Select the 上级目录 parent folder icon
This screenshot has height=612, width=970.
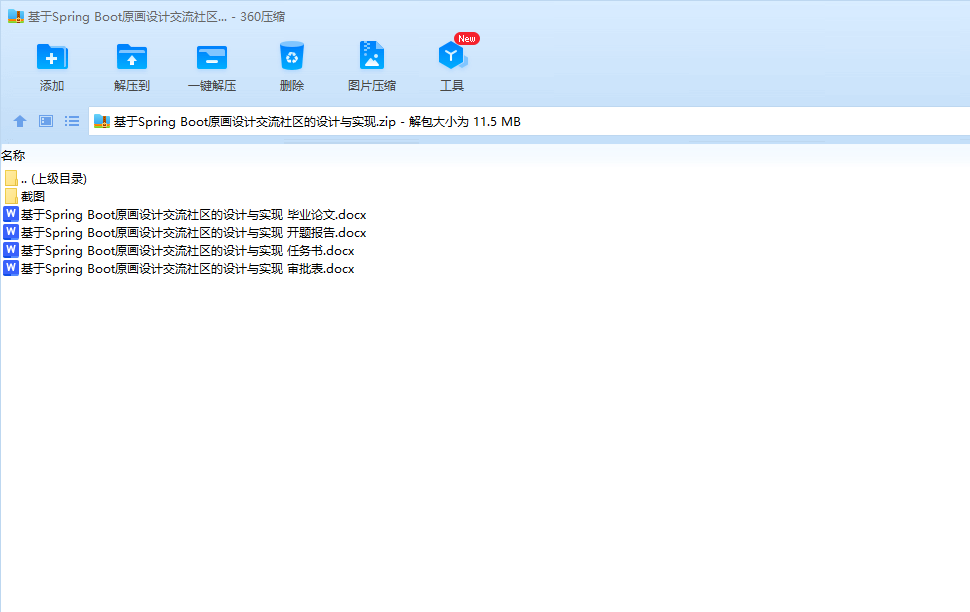[x=11, y=179]
